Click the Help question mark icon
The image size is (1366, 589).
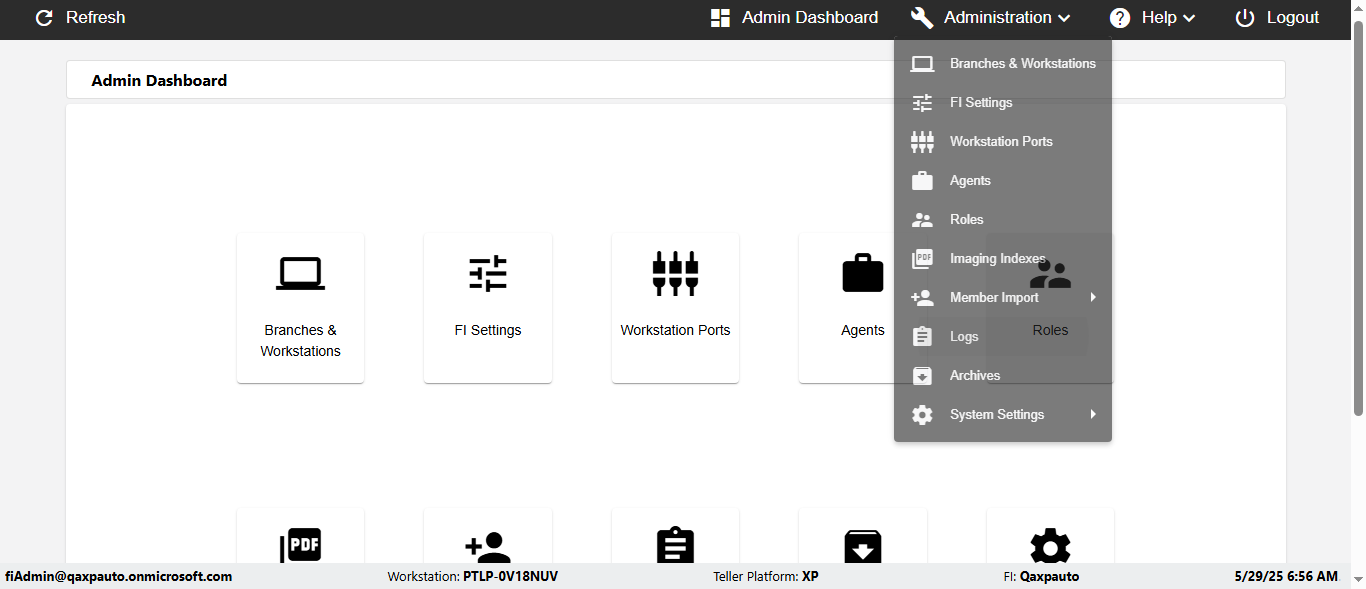click(1120, 18)
